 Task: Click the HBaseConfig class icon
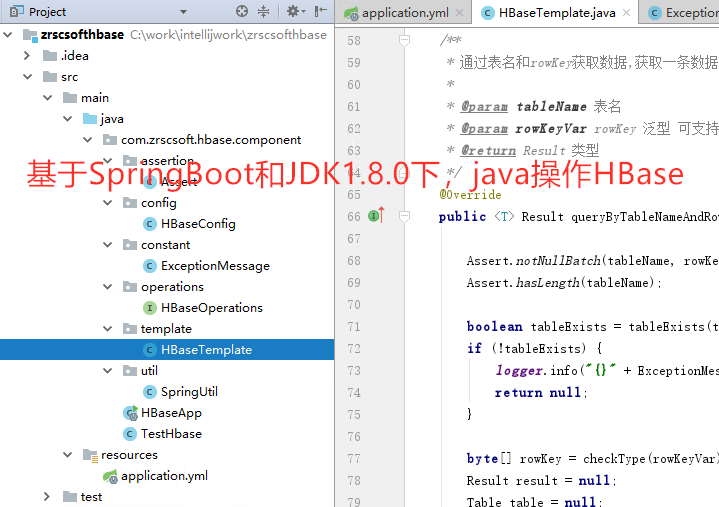(149, 224)
